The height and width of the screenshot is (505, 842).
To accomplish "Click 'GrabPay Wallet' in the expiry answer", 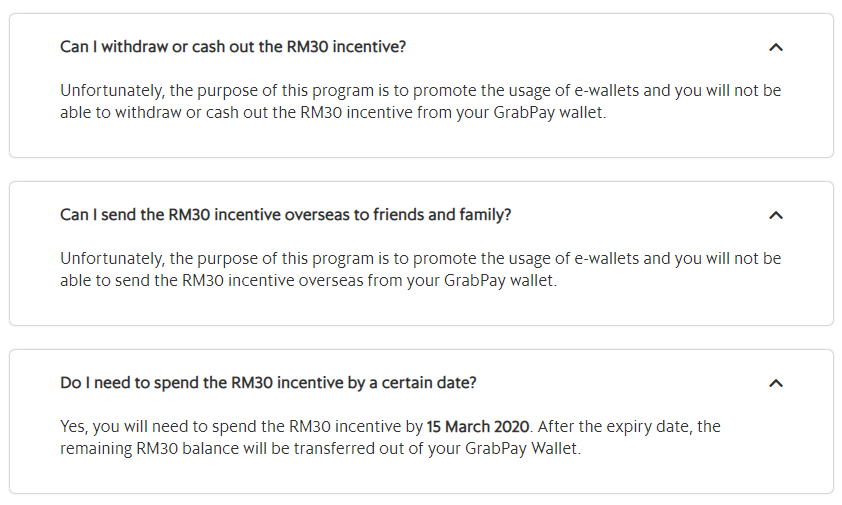I will point(520,449).
